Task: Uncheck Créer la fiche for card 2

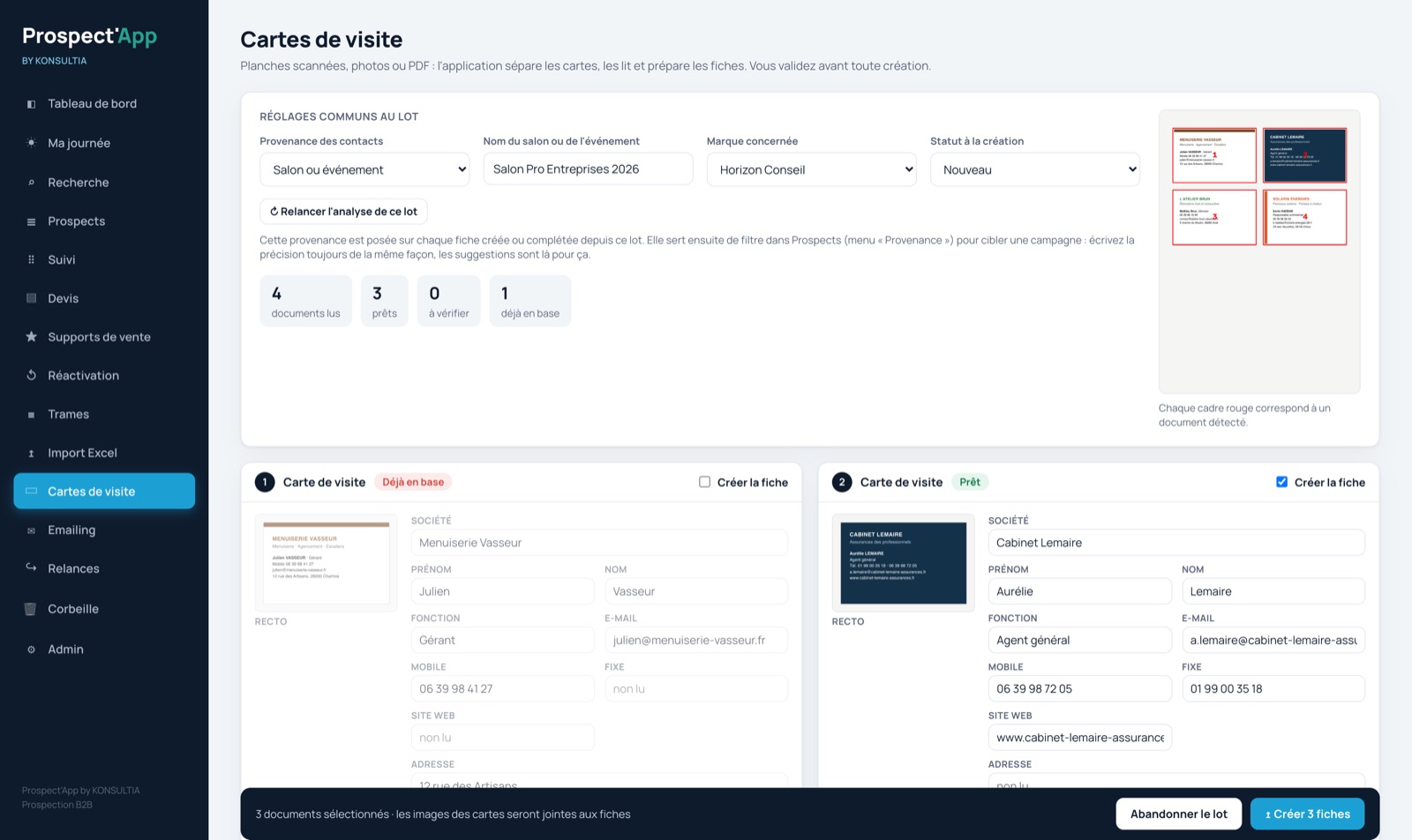Action: [x=1281, y=482]
